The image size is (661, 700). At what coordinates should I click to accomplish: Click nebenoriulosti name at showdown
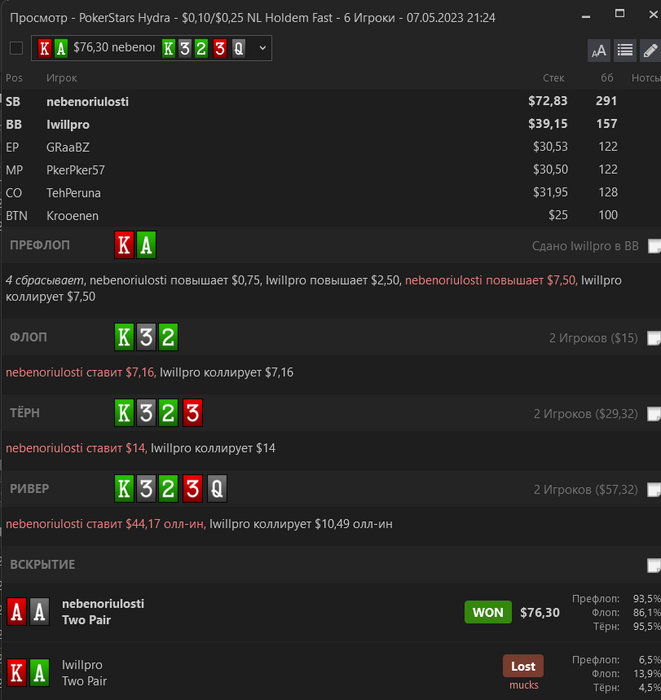[103, 604]
